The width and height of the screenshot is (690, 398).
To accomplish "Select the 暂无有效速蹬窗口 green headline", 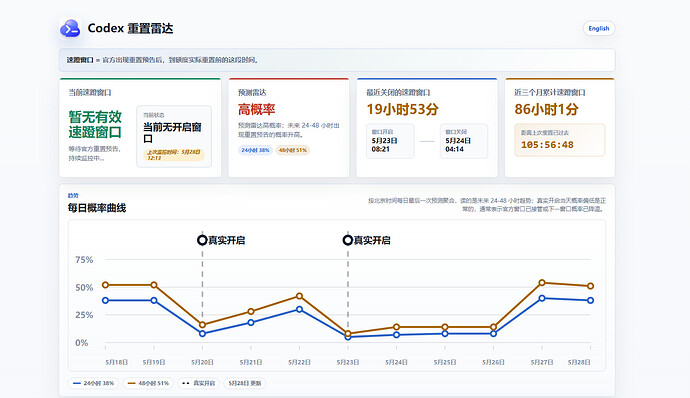I will 95,124.
